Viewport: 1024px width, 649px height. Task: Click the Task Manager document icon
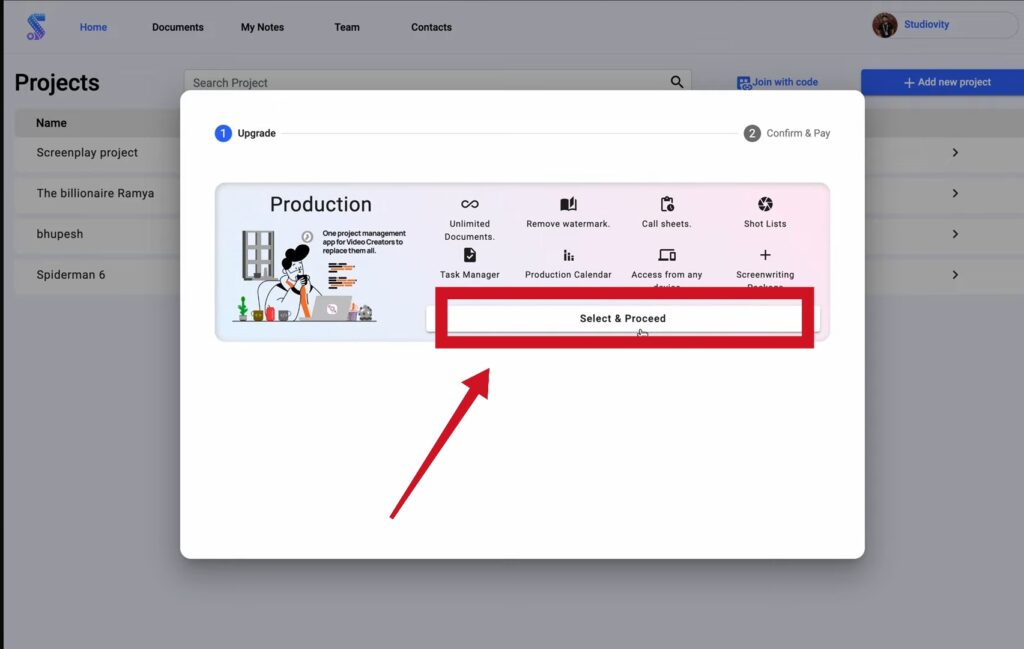click(470, 255)
